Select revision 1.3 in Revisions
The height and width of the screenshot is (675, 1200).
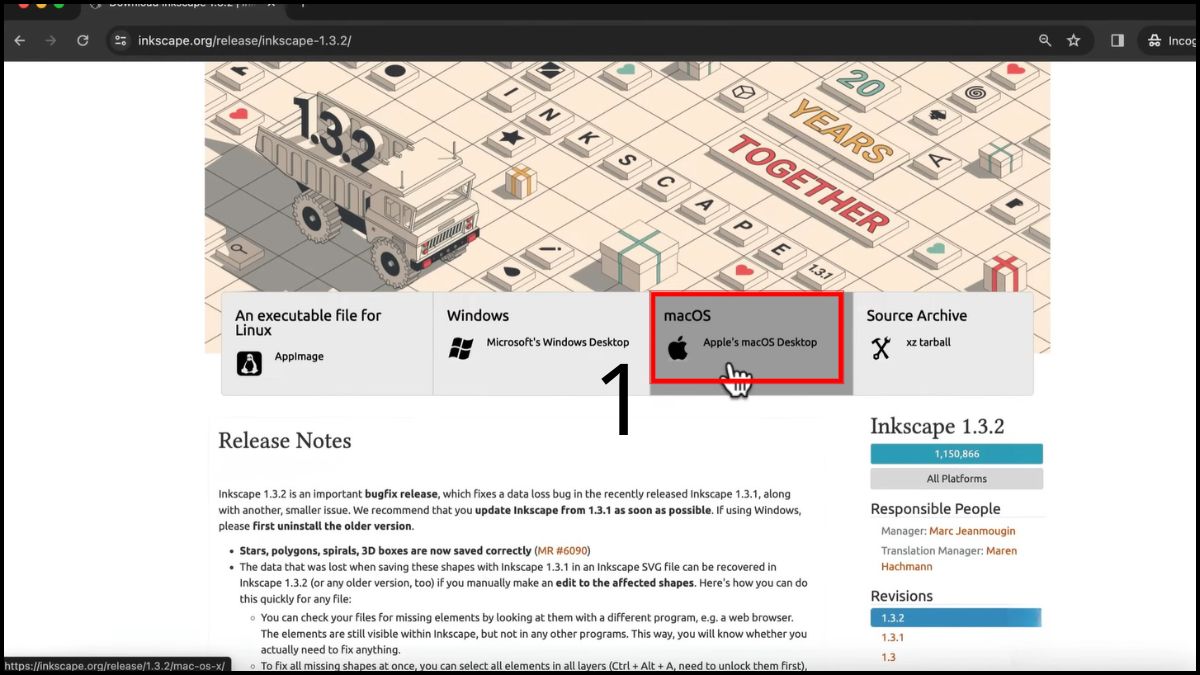tap(889, 657)
